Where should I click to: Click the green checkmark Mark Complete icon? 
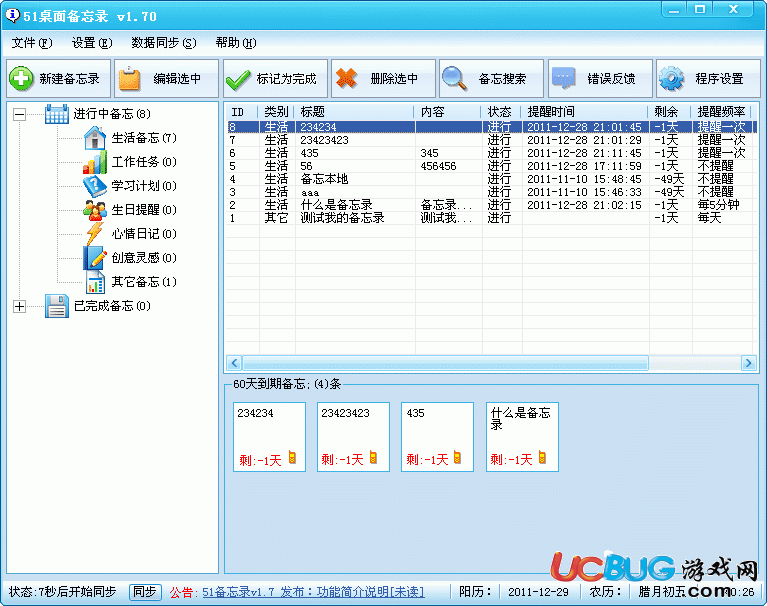coord(238,80)
